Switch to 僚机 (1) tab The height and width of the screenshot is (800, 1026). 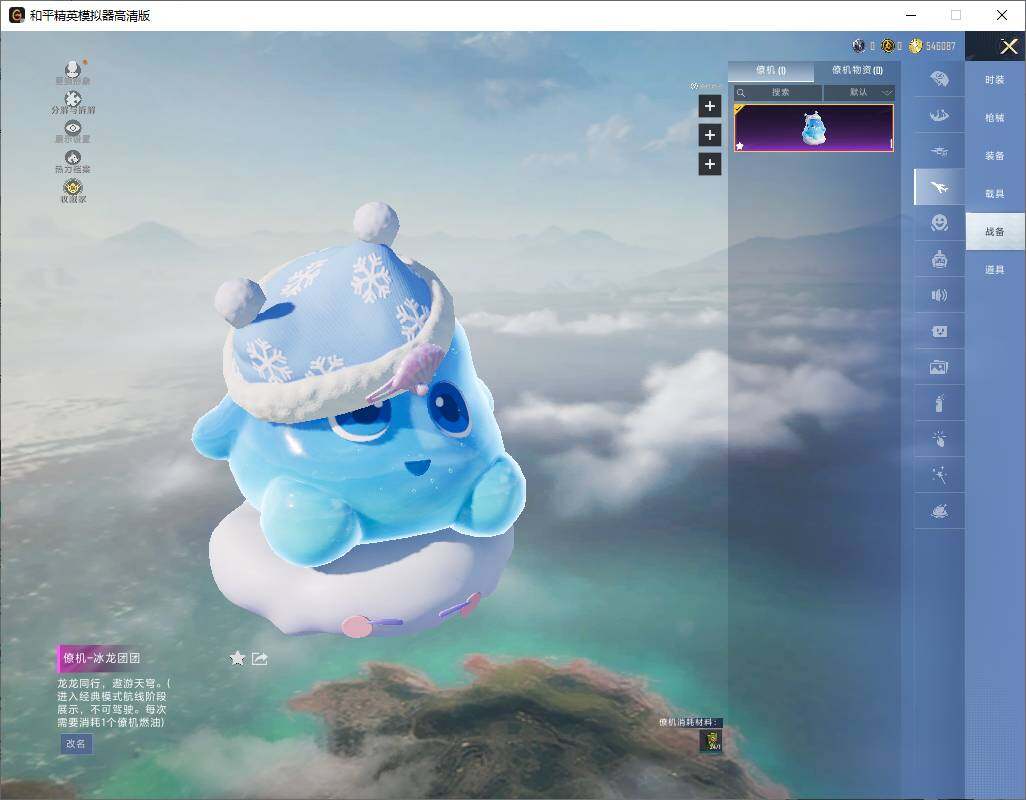click(771, 71)
